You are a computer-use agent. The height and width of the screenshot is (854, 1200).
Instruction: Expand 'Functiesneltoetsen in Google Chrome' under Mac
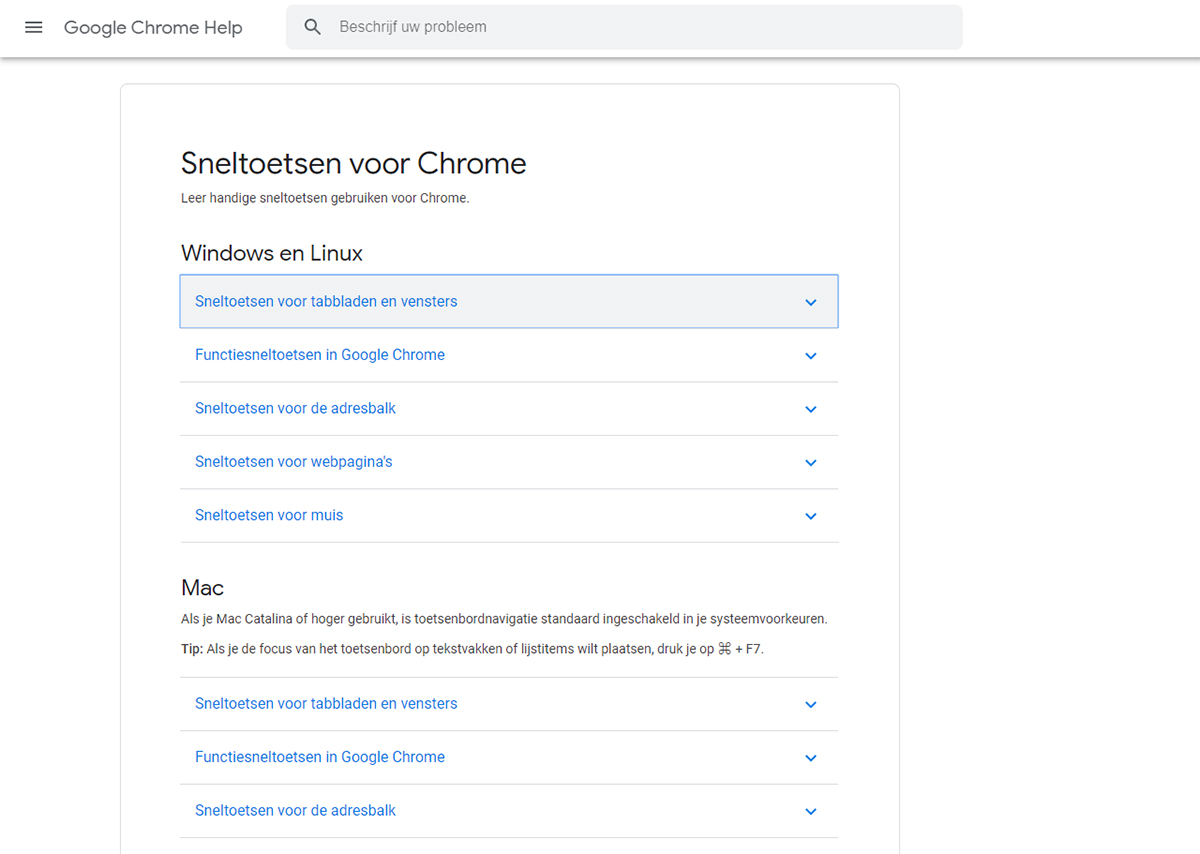509,757
